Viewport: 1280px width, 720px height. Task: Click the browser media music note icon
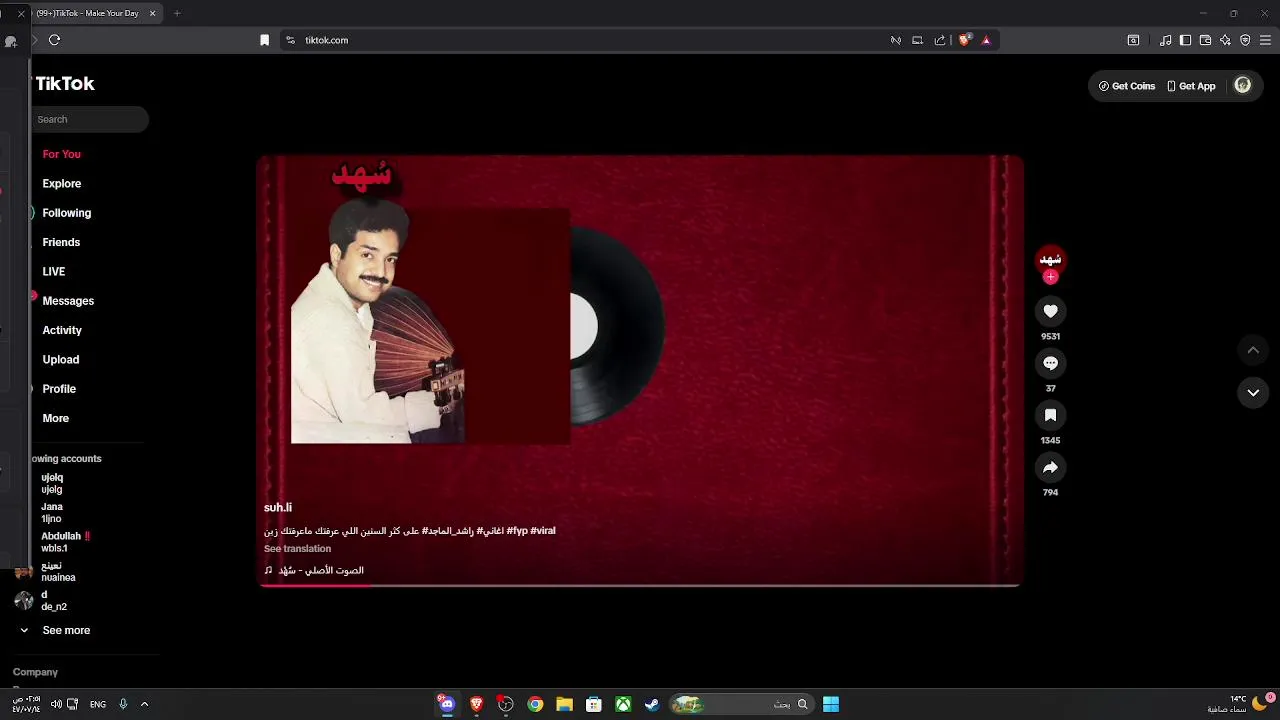(1166, 40)
